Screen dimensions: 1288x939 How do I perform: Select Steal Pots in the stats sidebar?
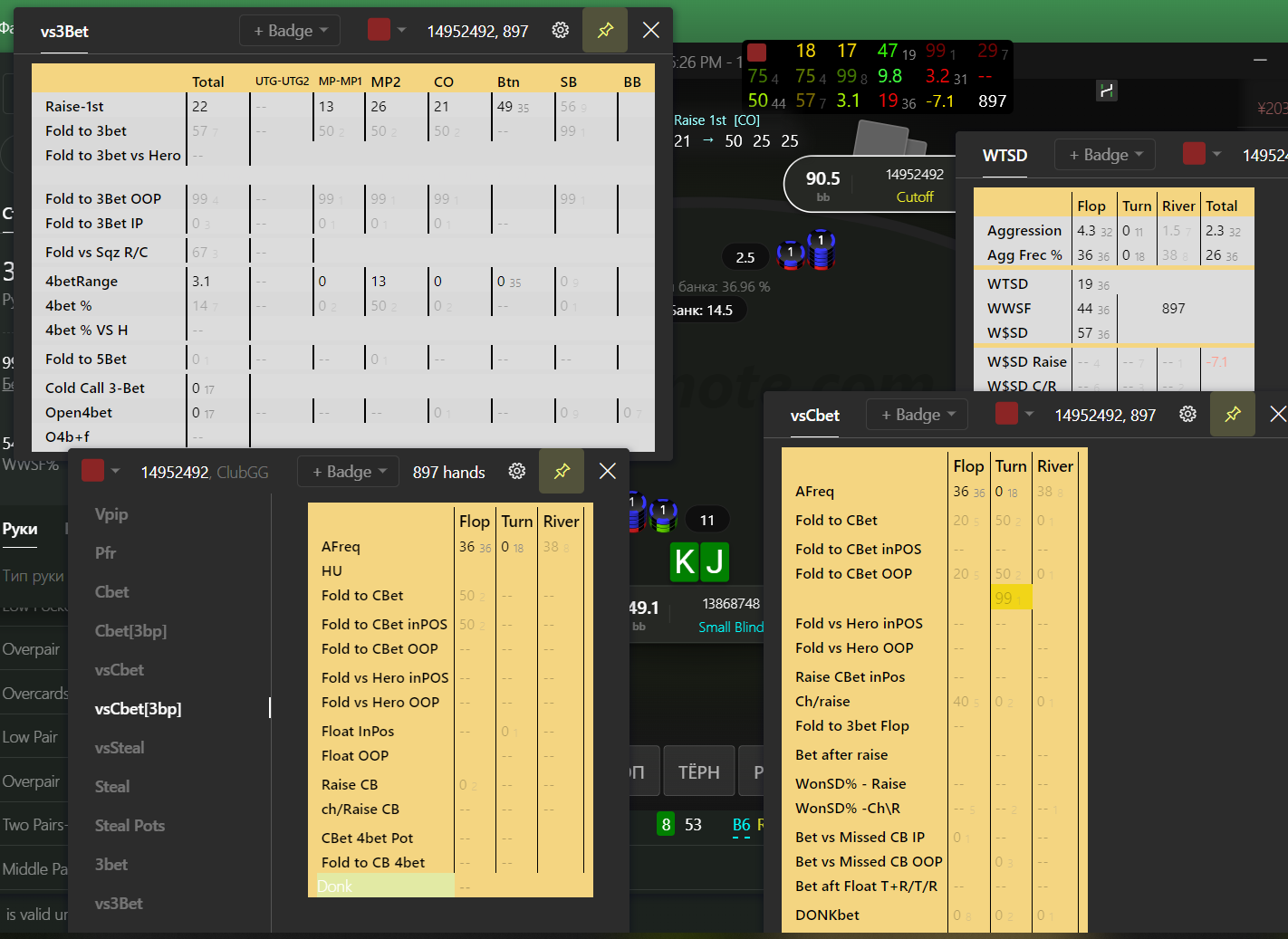[130, 825]
